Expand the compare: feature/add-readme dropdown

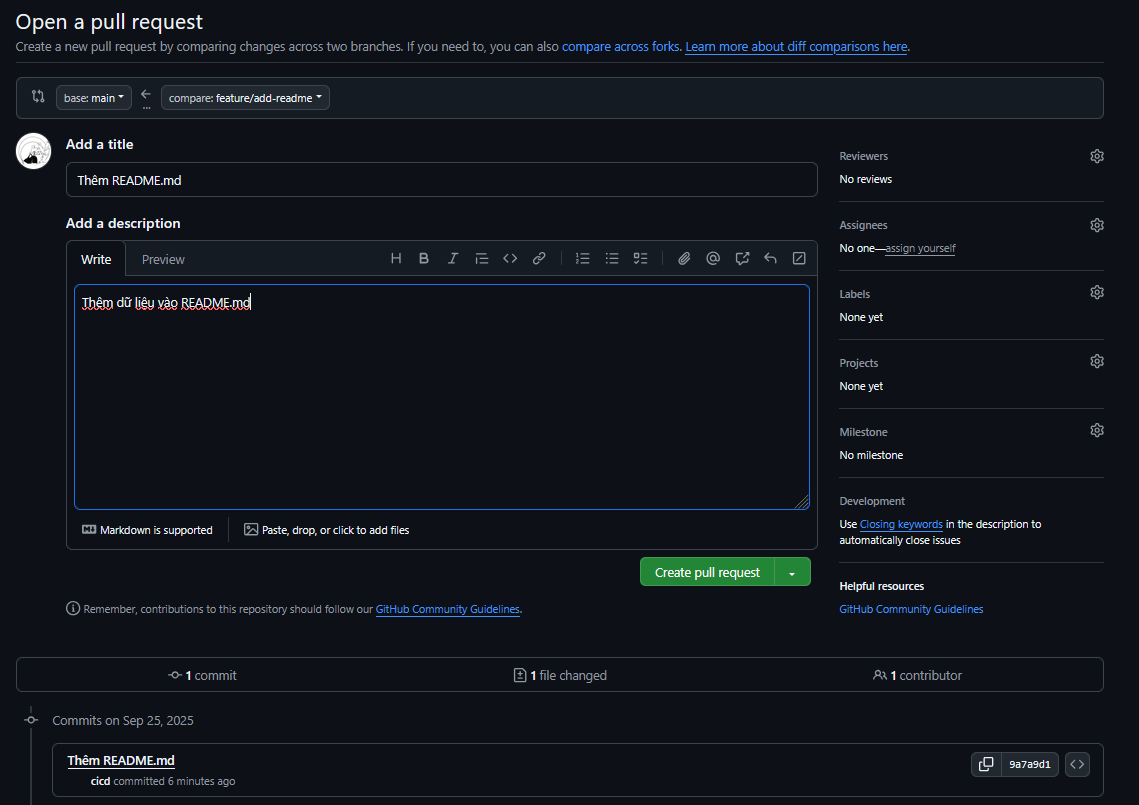(245, 98)
